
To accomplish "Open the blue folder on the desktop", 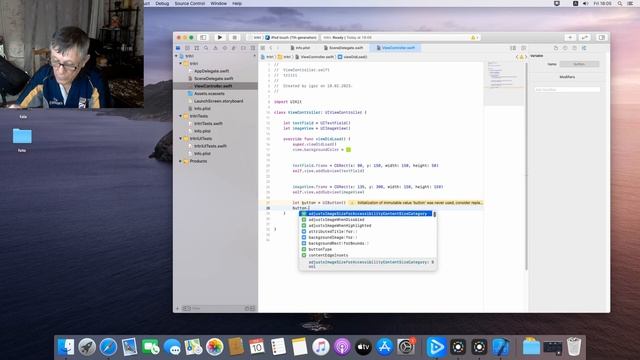I will (22, 136).
